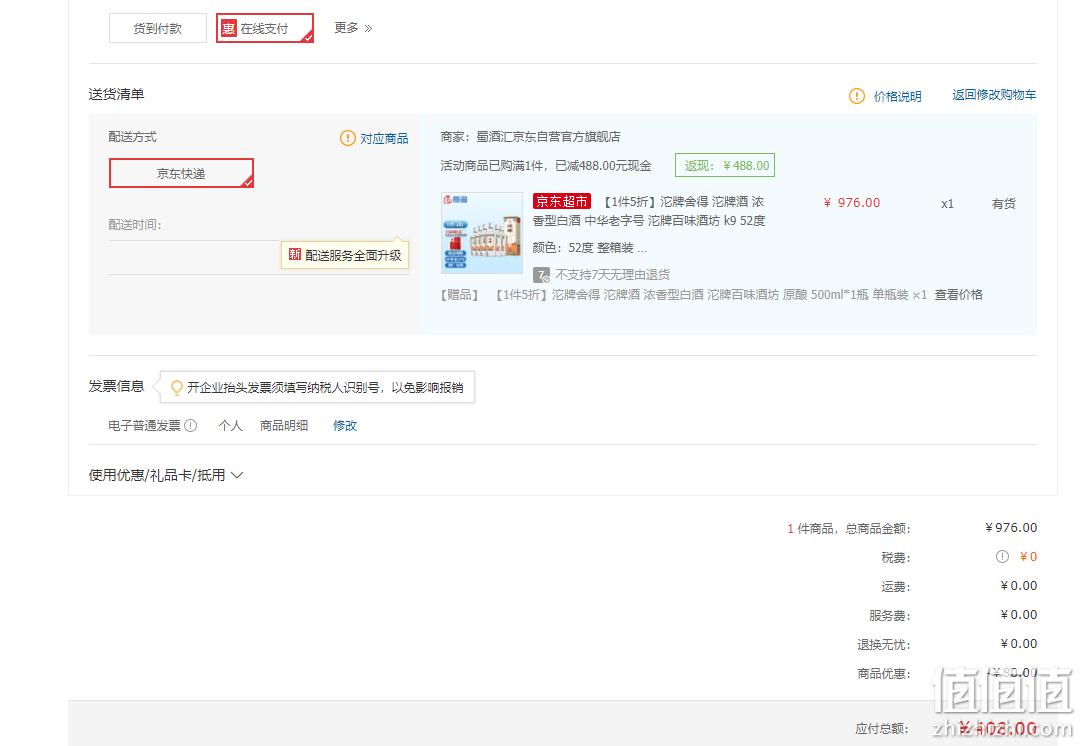Click the 价格说明 warning icon

pyautogui.click(x=856, y=96)
